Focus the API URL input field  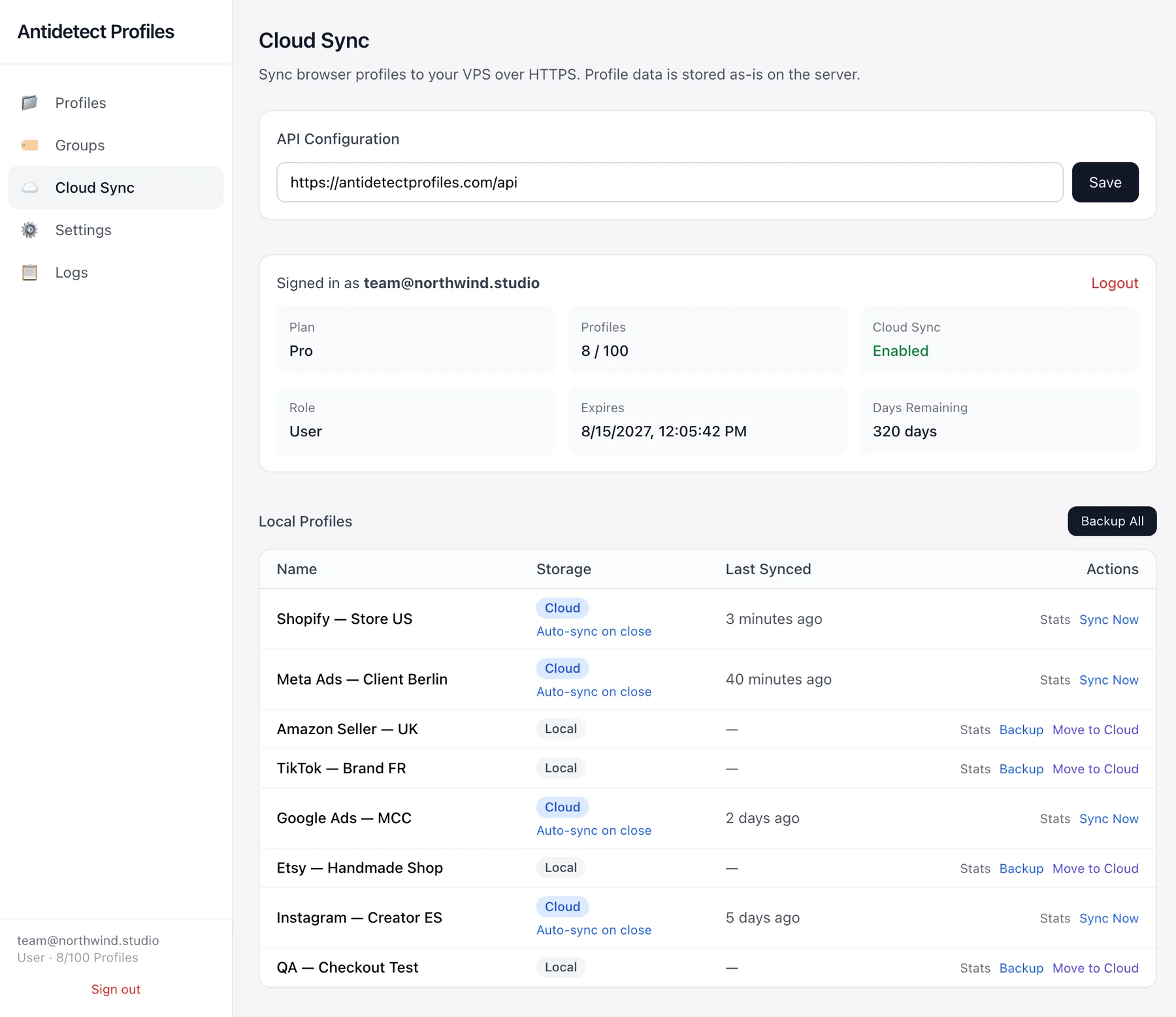pos(670,182)
